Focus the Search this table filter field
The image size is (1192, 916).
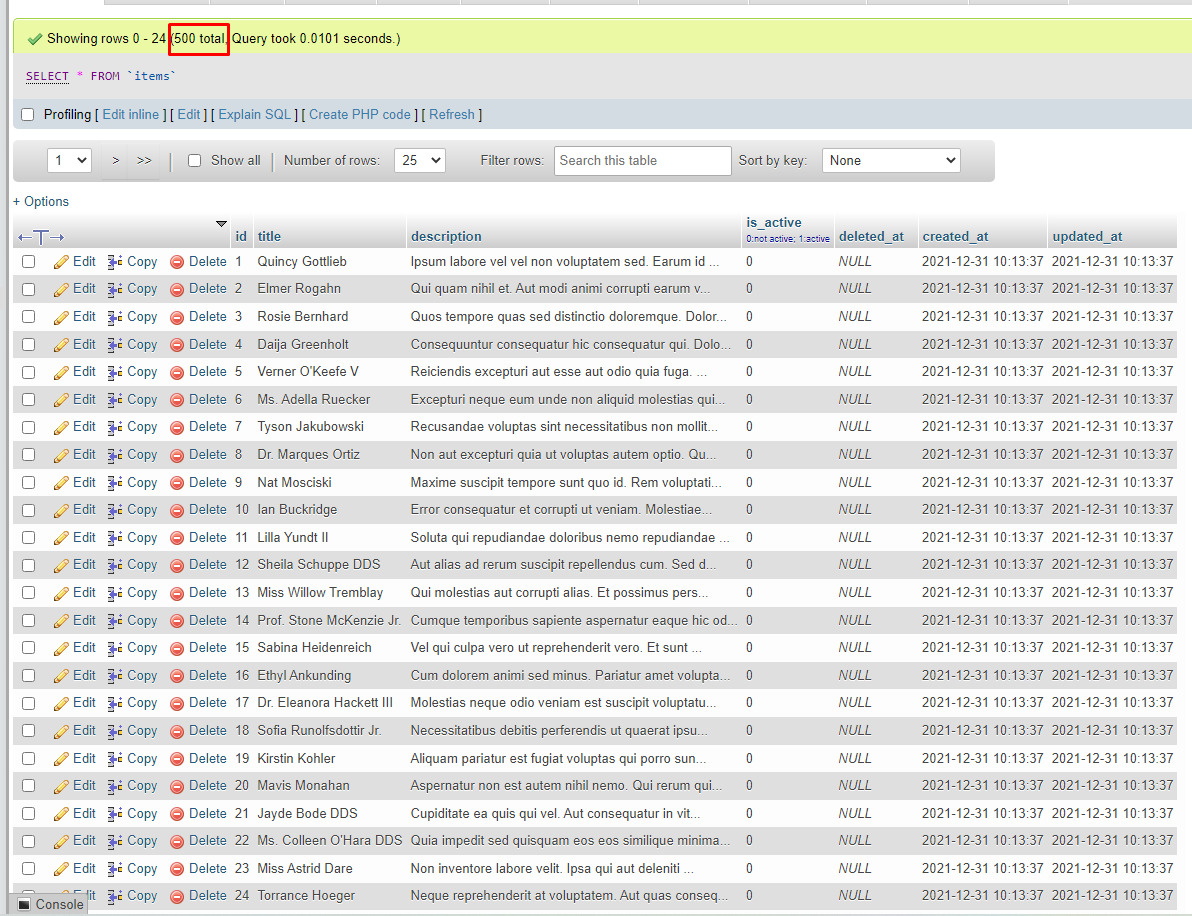[x=642, y=160]
